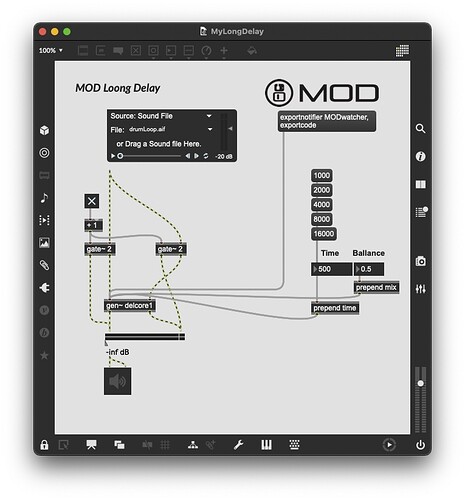This screenshot has width=464, height=500.
Task: Toggle the patcher lock icon
Action: click(44, 445)
